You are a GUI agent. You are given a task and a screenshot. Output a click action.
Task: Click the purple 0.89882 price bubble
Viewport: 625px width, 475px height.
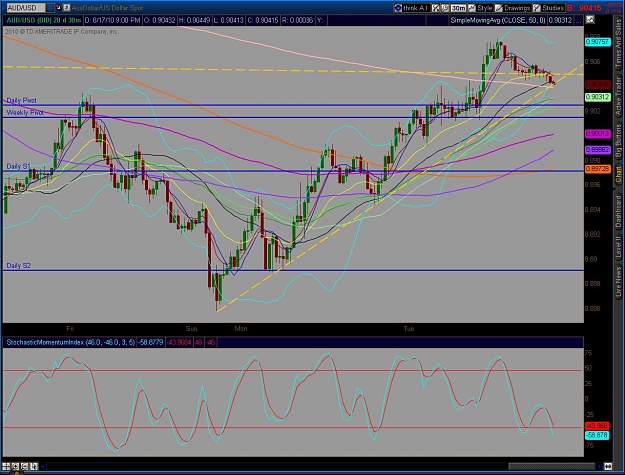click(x=597, y=149)
